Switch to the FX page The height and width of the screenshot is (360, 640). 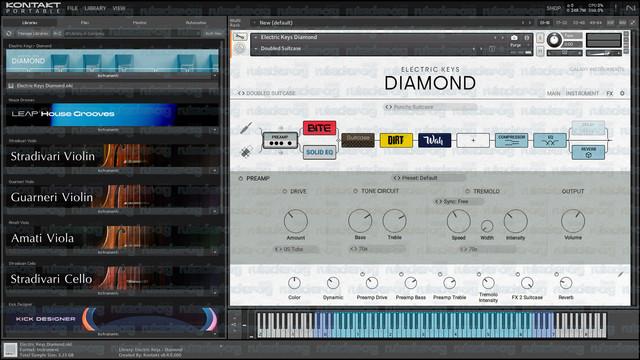click(610, 93)
